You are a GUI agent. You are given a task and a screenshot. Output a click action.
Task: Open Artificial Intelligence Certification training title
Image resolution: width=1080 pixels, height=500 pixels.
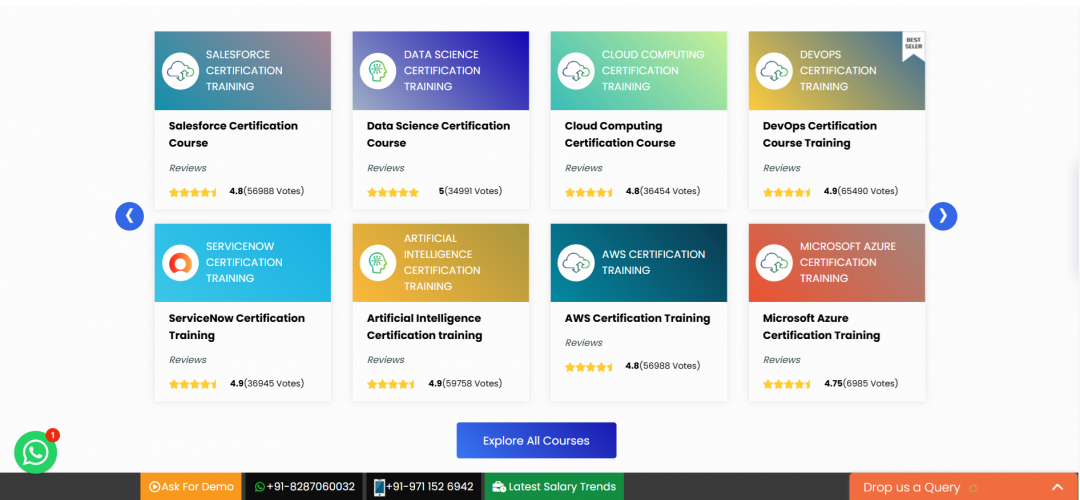(x=424, y=326)
